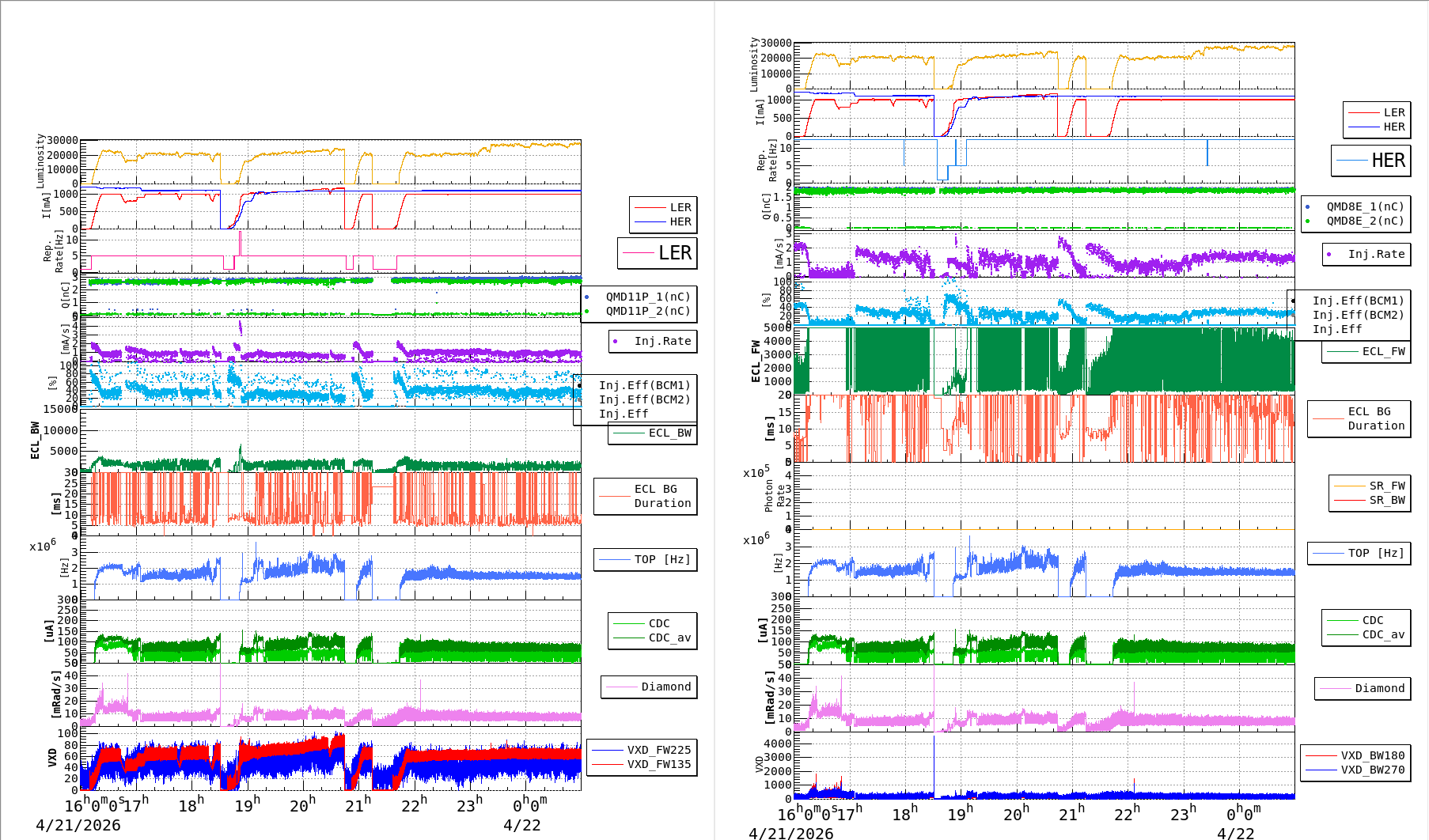Click the purple Inj.Rate marker in HER legend
Viewport: 1429px width, 840px height.
point(1329,255)
